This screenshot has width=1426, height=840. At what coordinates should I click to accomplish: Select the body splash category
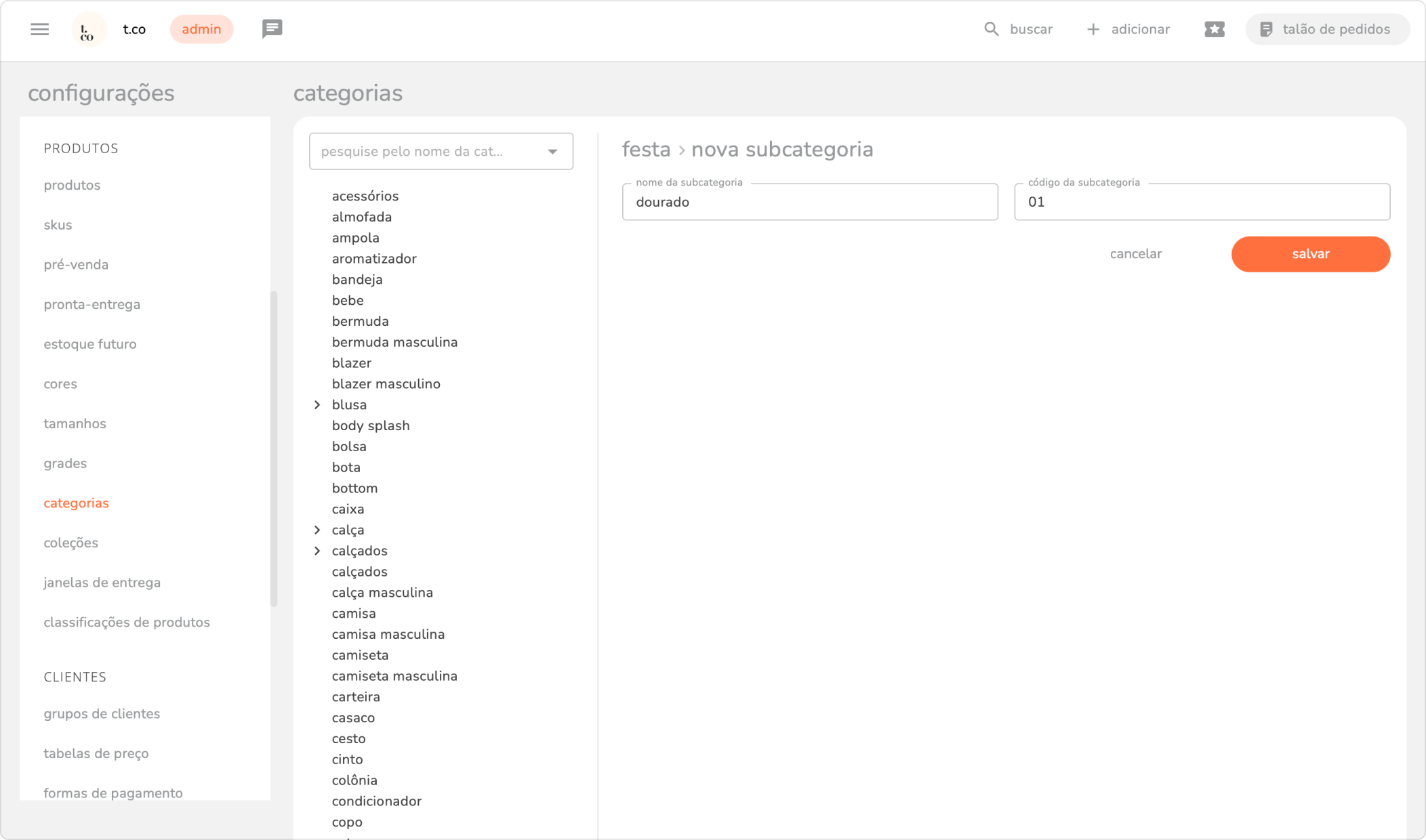371,425
